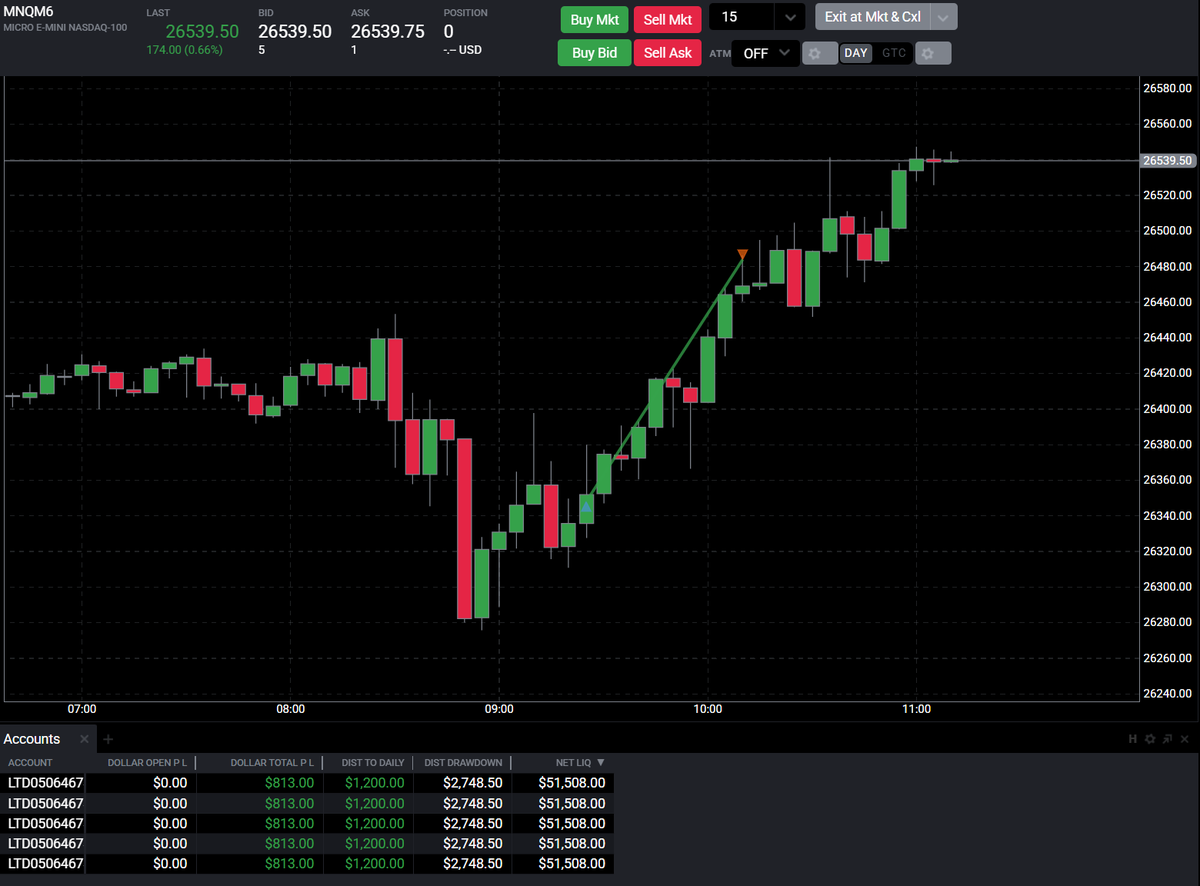Close the Accounts panel with X
The height and width of the screenshot is (886, 1200).
point(1184,739)
